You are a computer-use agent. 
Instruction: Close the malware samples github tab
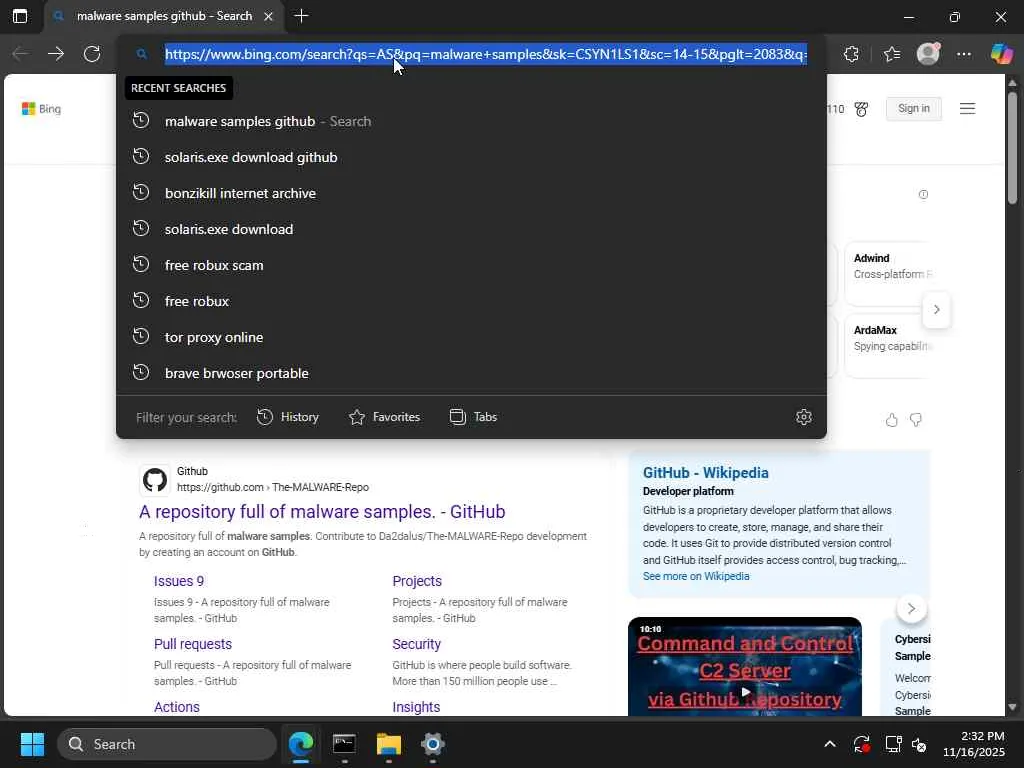tap(268, 16)
